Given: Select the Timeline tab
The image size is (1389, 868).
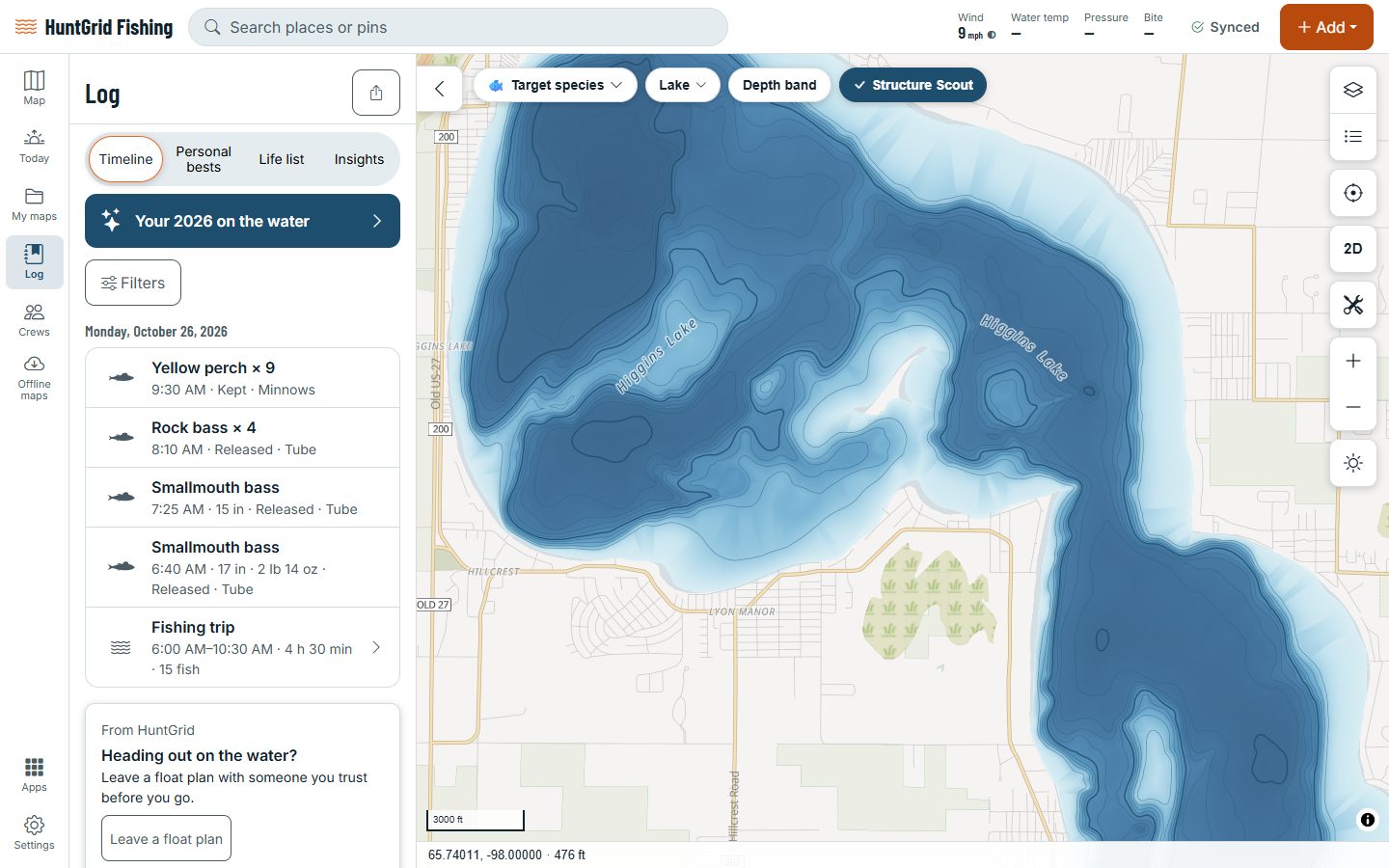Looking at the screenshot, I should click(x=125, y=159).
